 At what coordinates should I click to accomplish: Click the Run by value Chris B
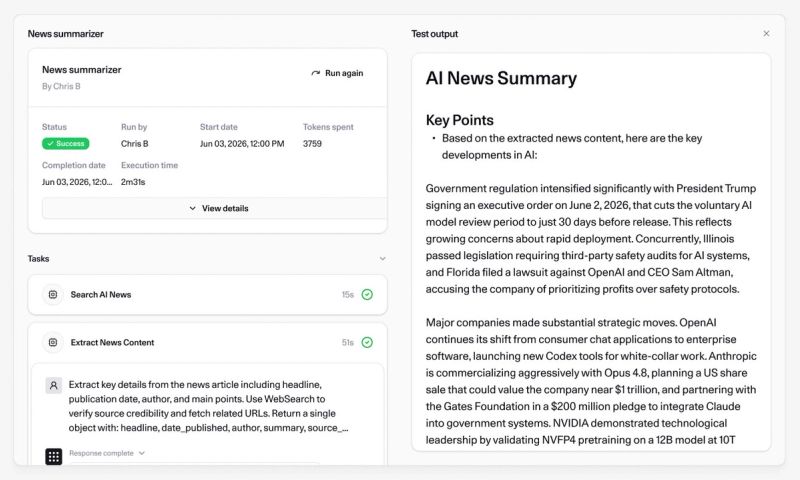click(135, 144)
